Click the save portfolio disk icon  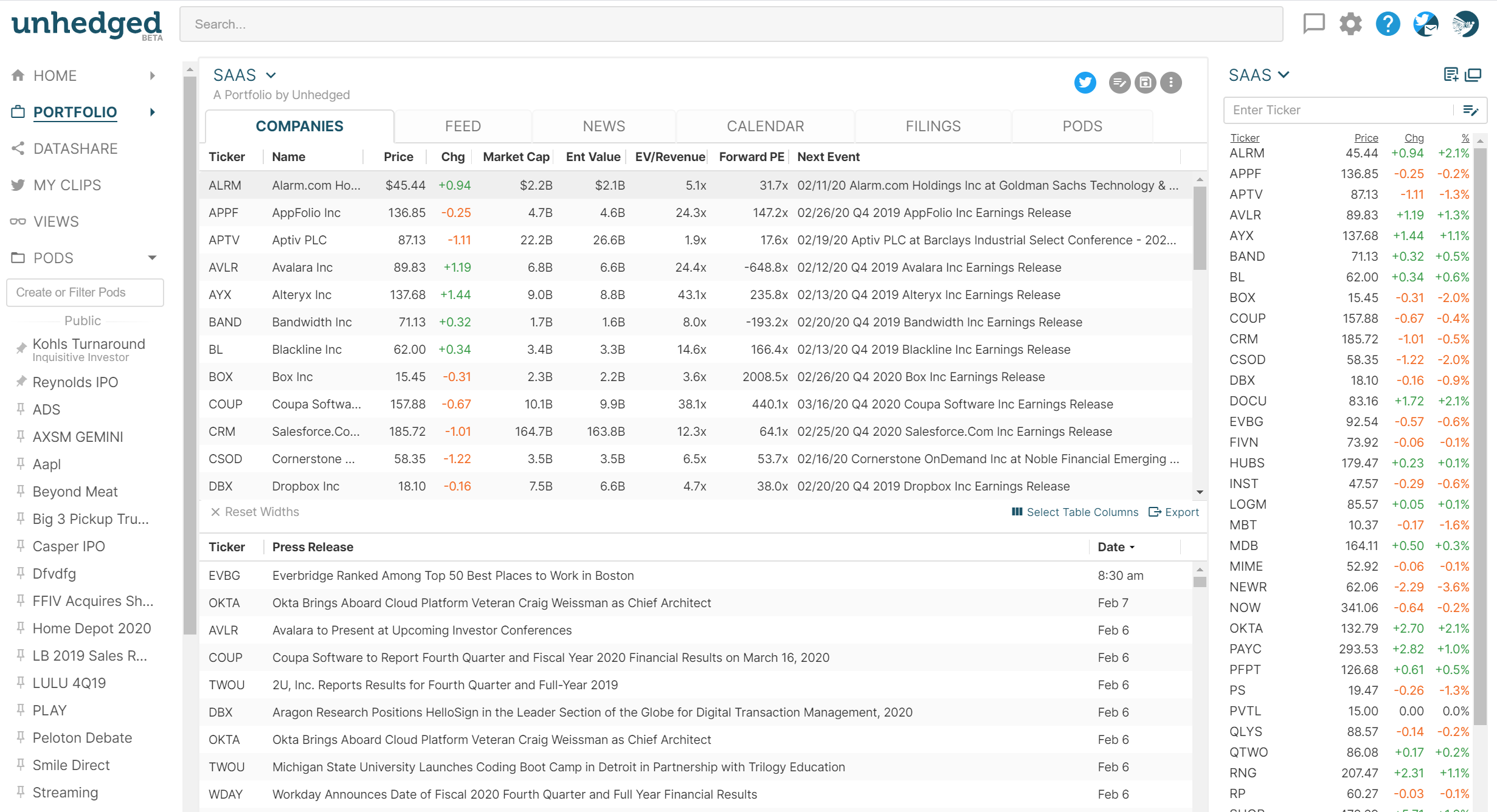pyautogui.click(x=1146, y=83)
